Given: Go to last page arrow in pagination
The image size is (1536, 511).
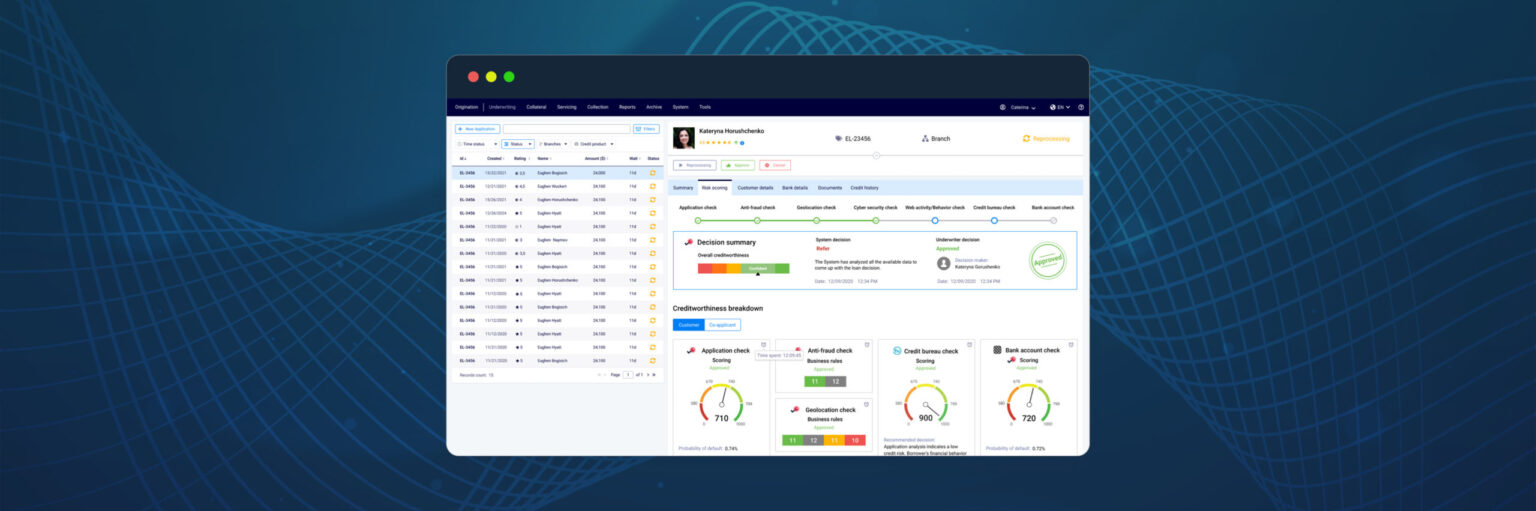Looking at the screenshot, I should [654, 375].
